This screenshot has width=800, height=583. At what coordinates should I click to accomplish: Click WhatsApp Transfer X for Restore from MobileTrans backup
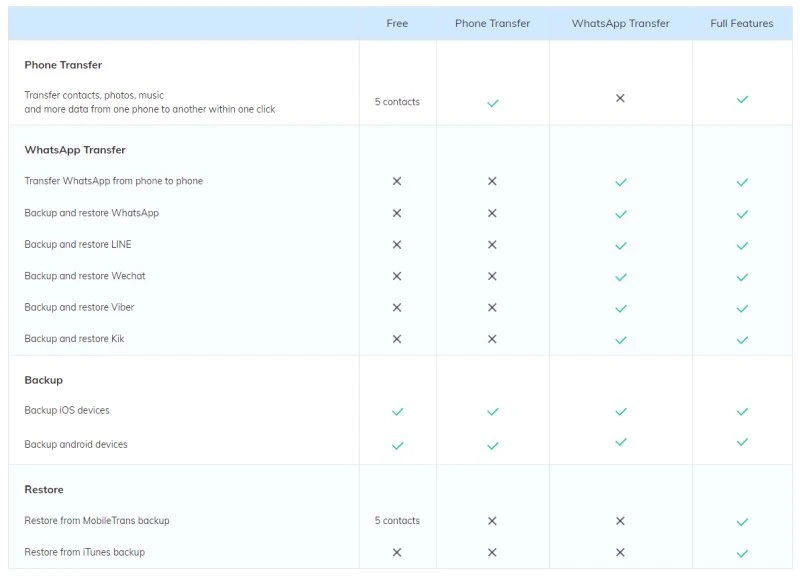point(620,521)
